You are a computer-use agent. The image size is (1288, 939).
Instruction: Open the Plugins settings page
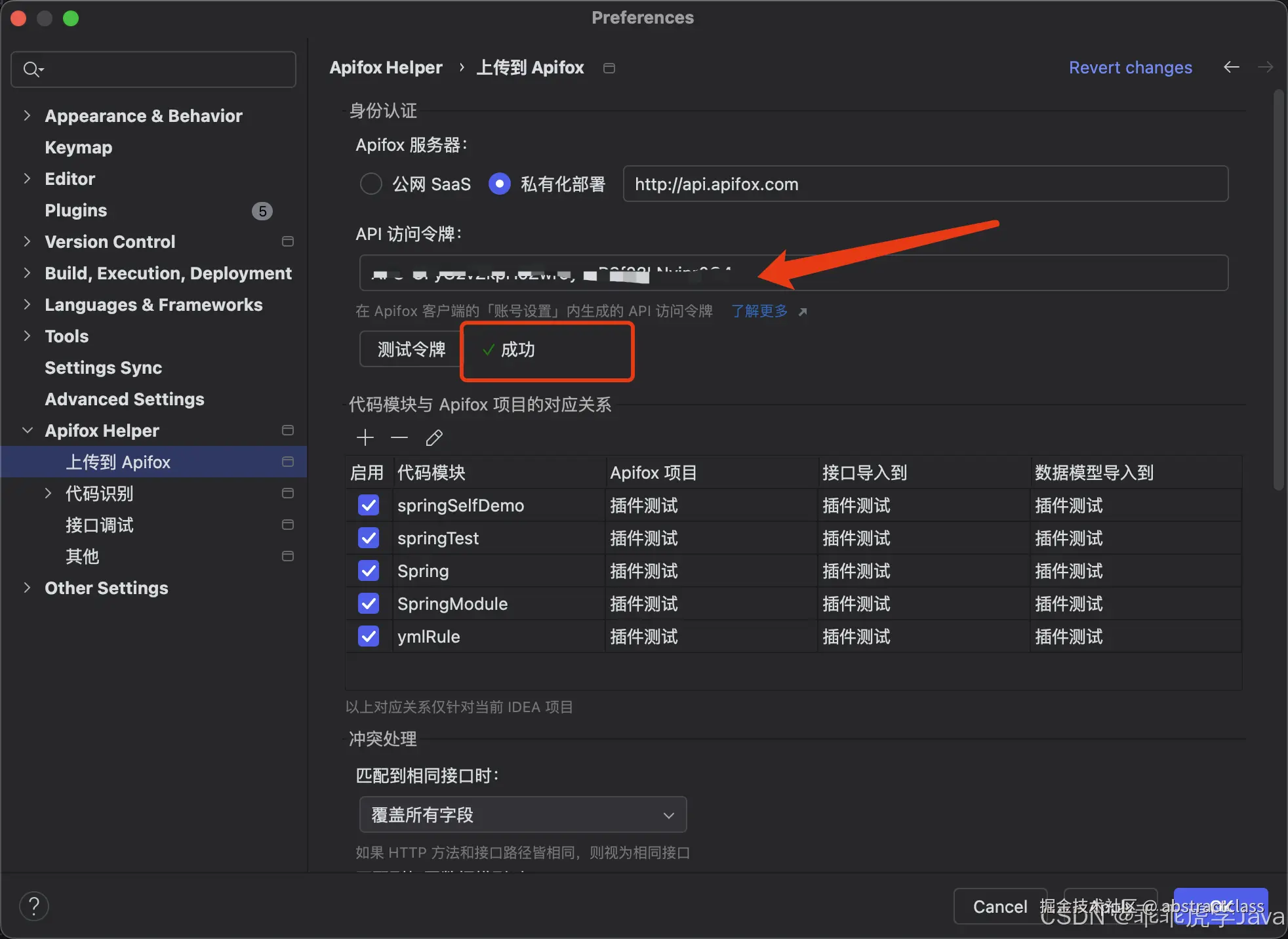[75, 210]
